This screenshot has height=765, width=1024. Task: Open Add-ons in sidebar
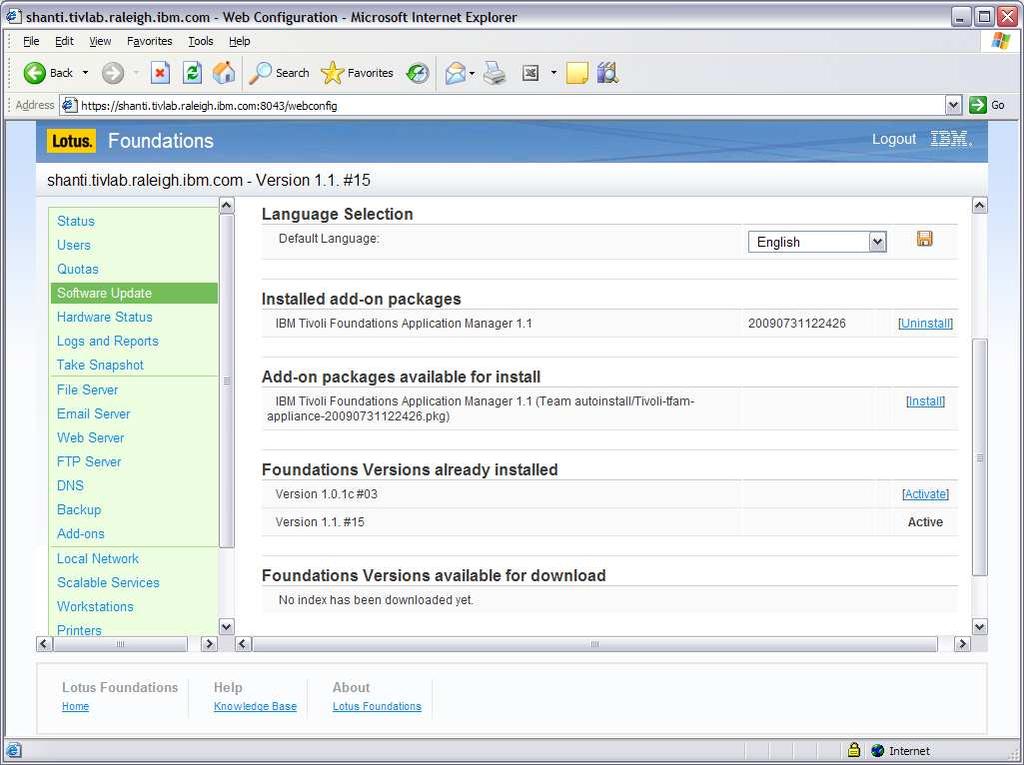(x=81, y=533)
